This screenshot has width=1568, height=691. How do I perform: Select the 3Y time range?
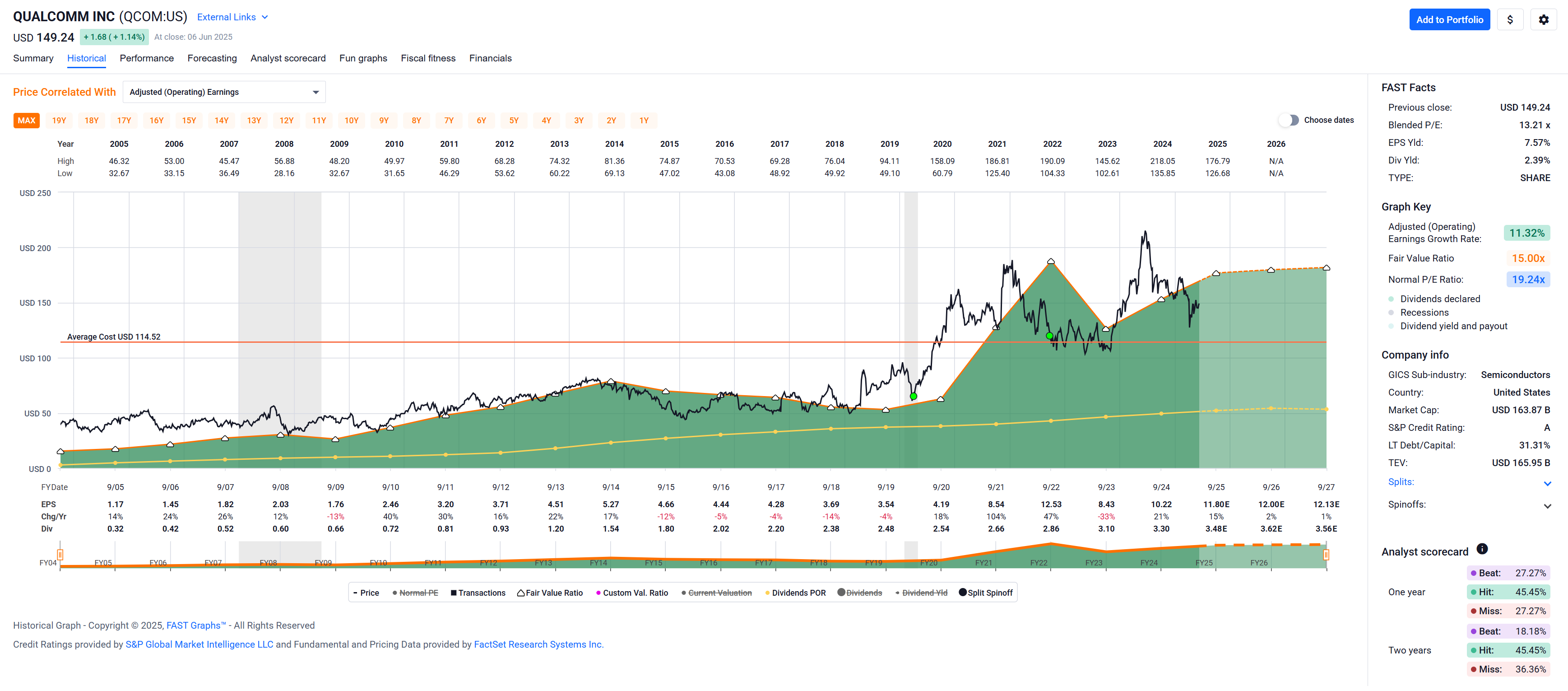[x=579, y=121]
